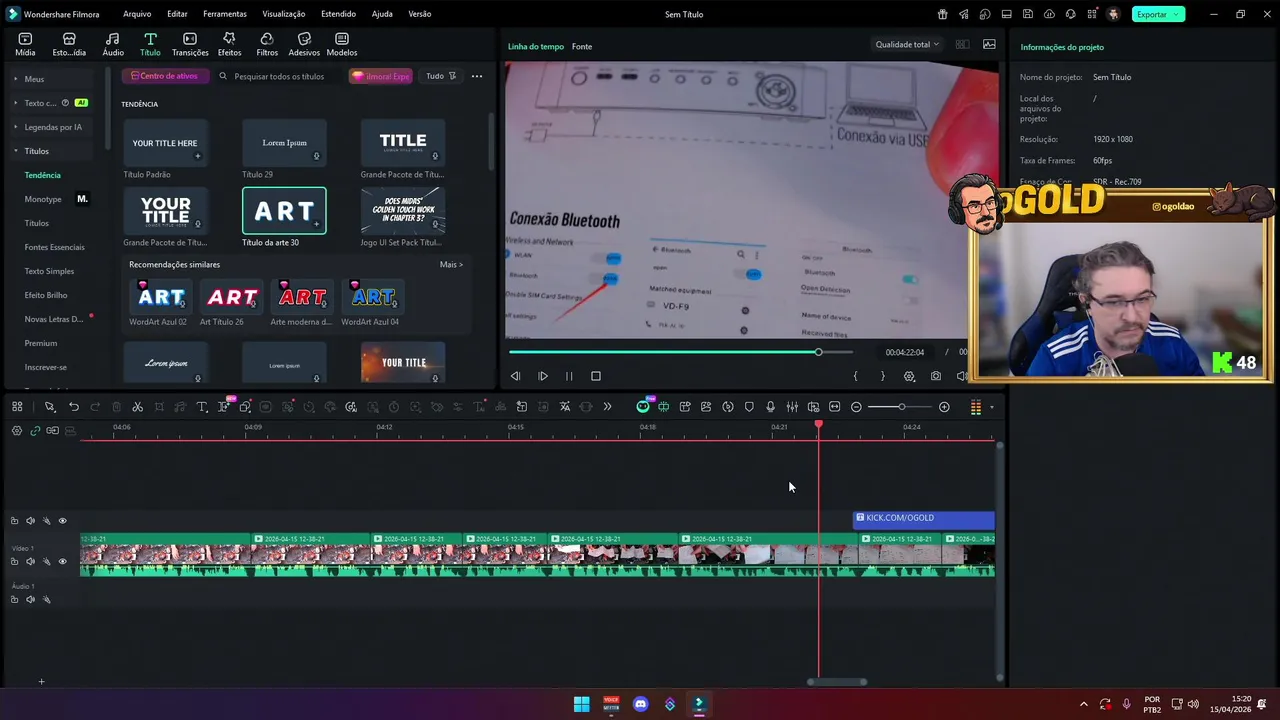
Task: Open the Transições tab
Action: point(190,44)
